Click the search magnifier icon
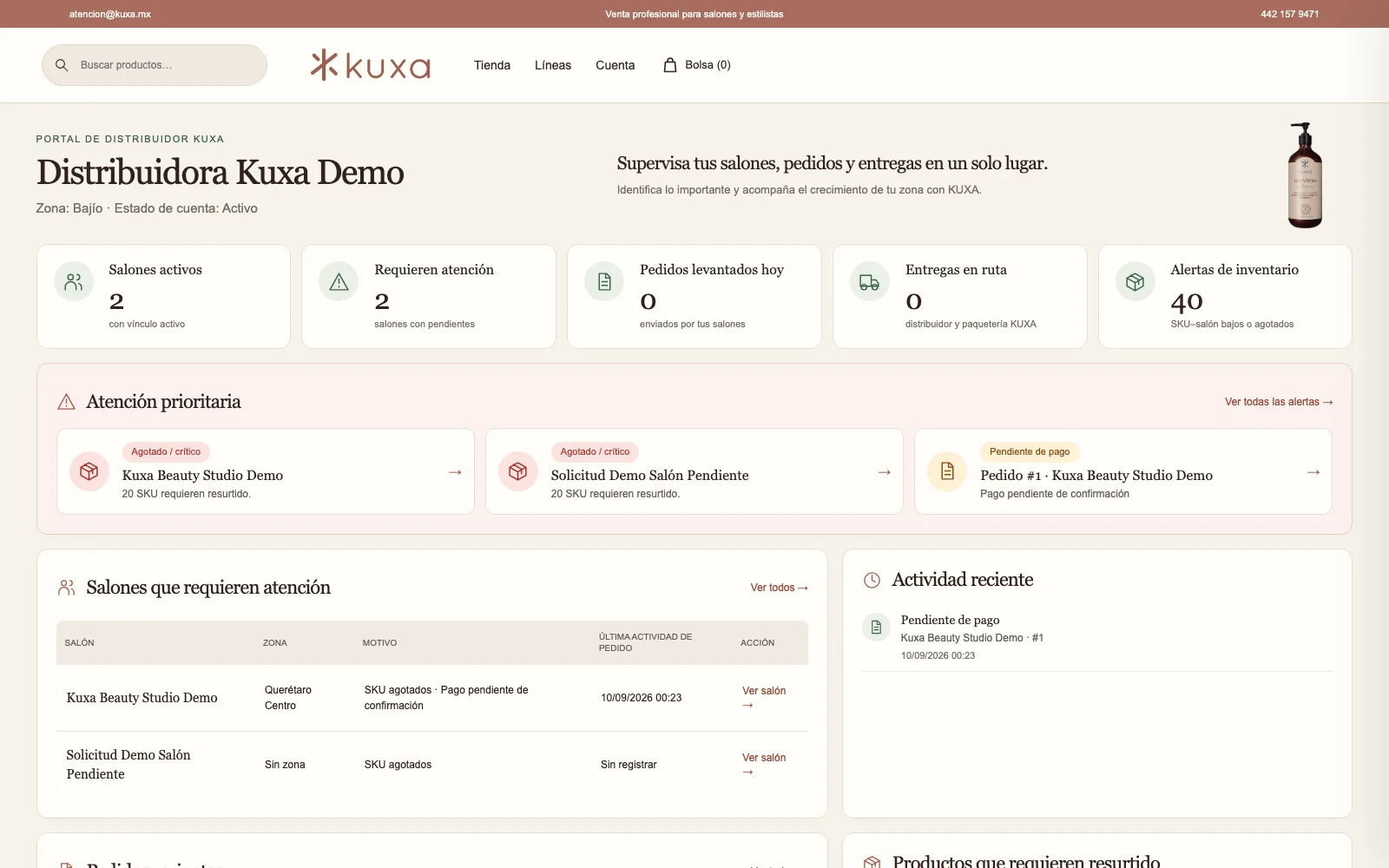1389x868 pixels. click(x=62, y=65)
